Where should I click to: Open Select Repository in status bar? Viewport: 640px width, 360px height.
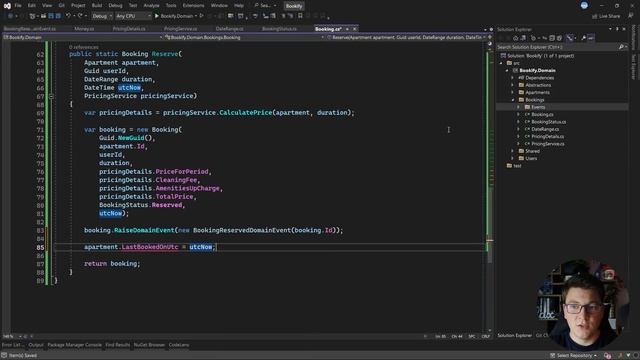[573, 356]
